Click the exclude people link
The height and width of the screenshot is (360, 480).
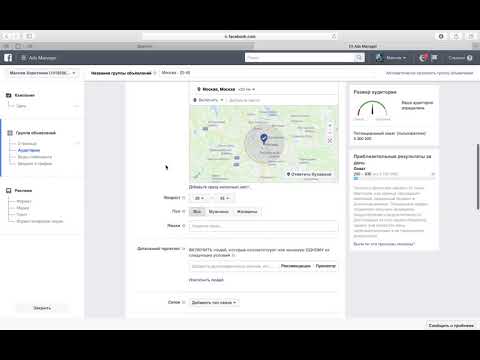pos(206,280)
